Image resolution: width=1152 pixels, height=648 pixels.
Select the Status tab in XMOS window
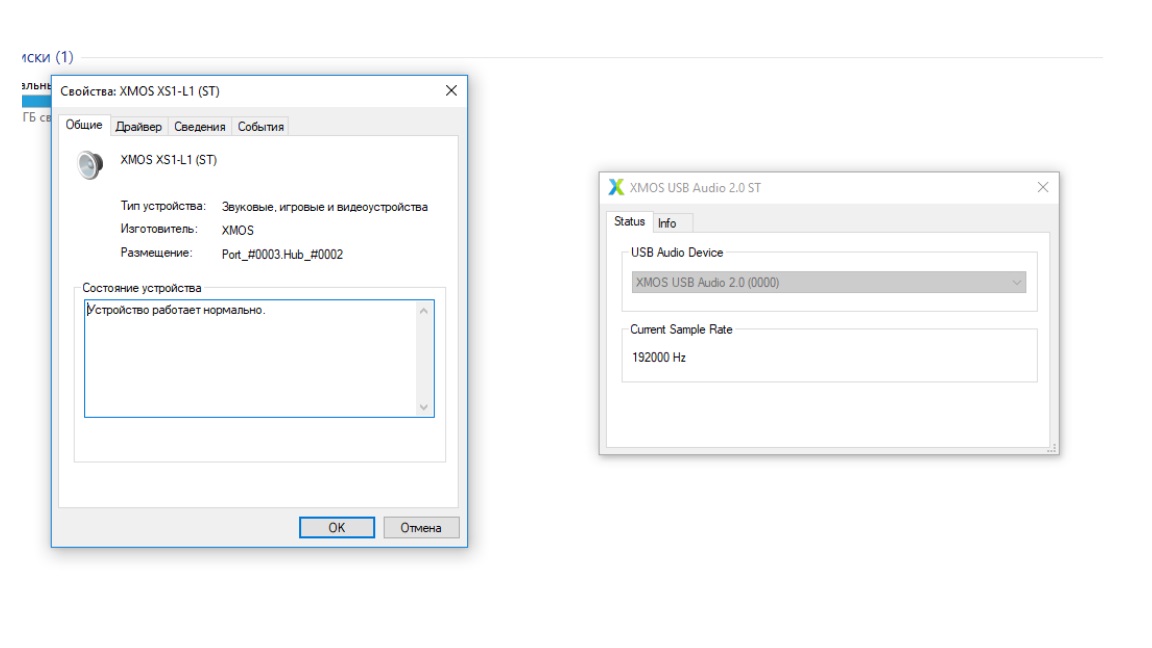[x=629, y=221]
